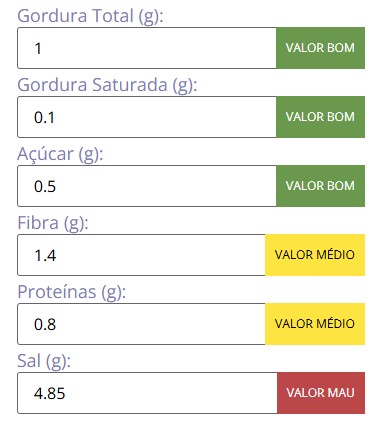The width and height of the screenshot is (381, 428).
Task: Click the Sal (g) label
Action: coord(44,361)
